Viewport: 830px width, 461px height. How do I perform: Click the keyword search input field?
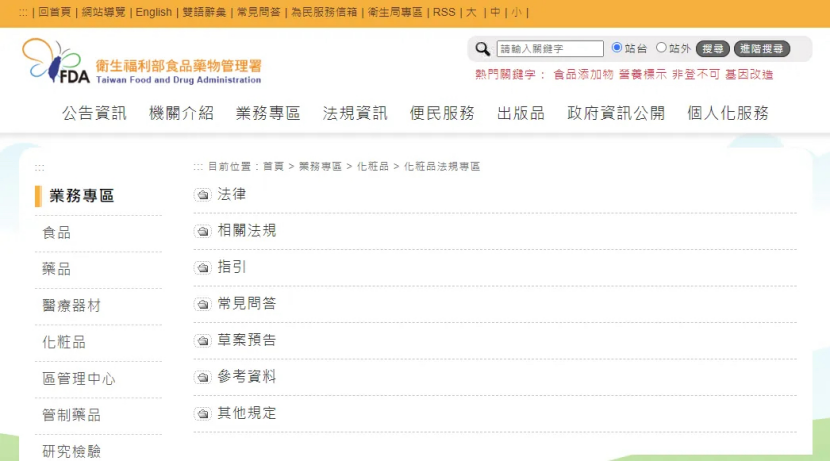pyautogui.click(x=549, y=49)
